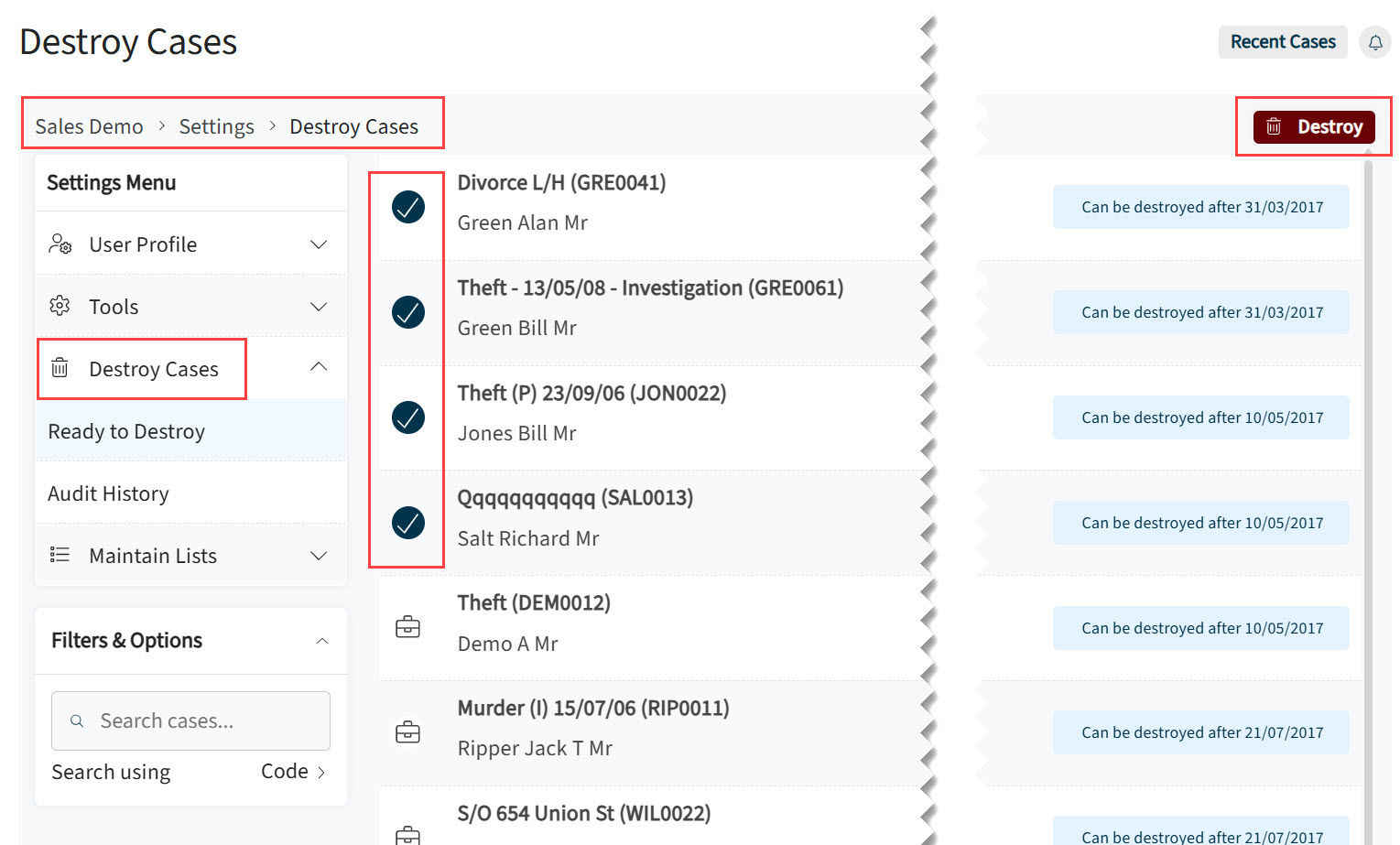
Task: Click Divorce L/H (GRE0041) title
Action: pos(561,182)
